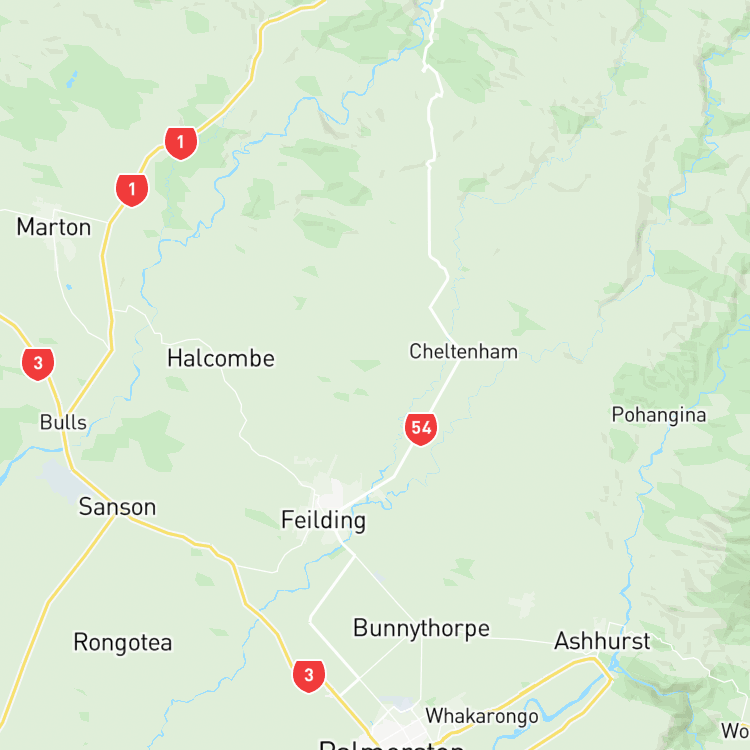Click the upper northeastern Highway 1 shield
Image resolution: width=750 pixels, height=750 pixels.
click(181, 143)
